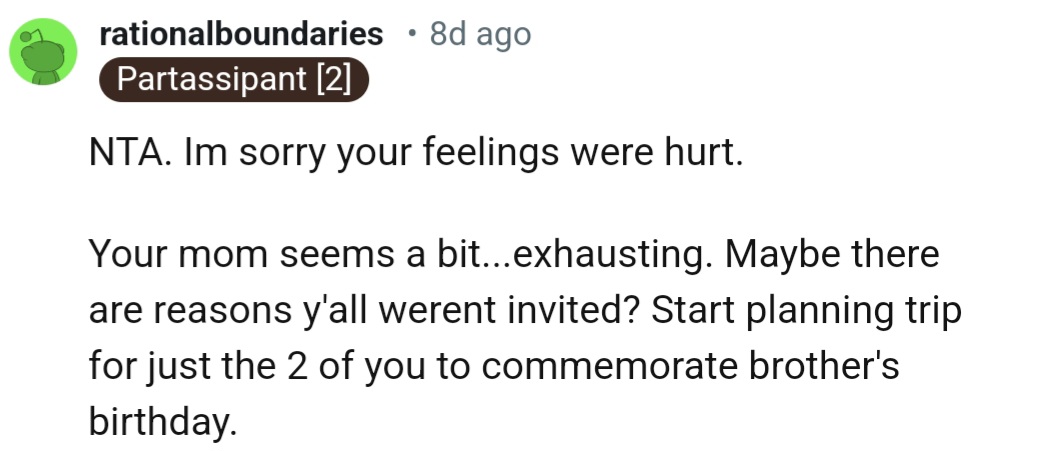The width and height of the screenshot is (1044, 451).
Task: Click the "8d ago" comment timestamp
Action: click(x=479, y=34)
